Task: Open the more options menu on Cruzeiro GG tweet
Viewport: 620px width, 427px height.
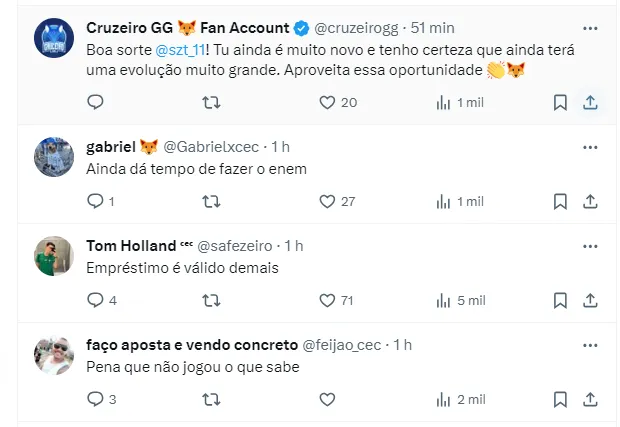Action: pos(590,28)
